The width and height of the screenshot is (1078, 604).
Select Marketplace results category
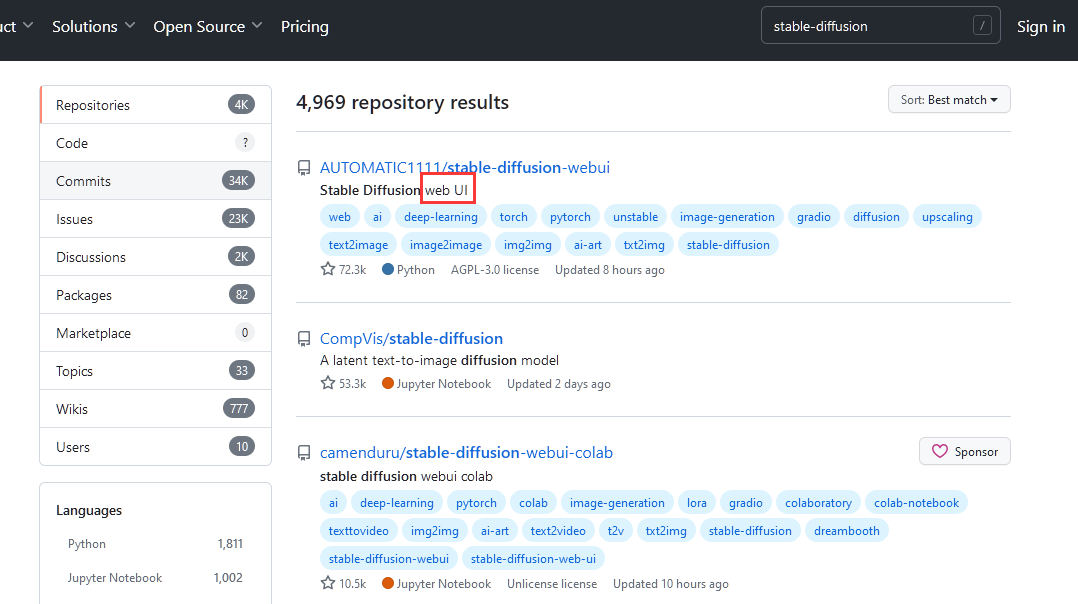pos(156,333)
